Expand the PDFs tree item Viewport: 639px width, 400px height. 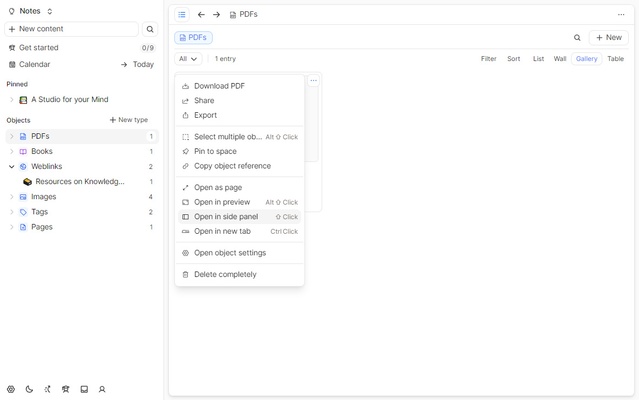11,136
